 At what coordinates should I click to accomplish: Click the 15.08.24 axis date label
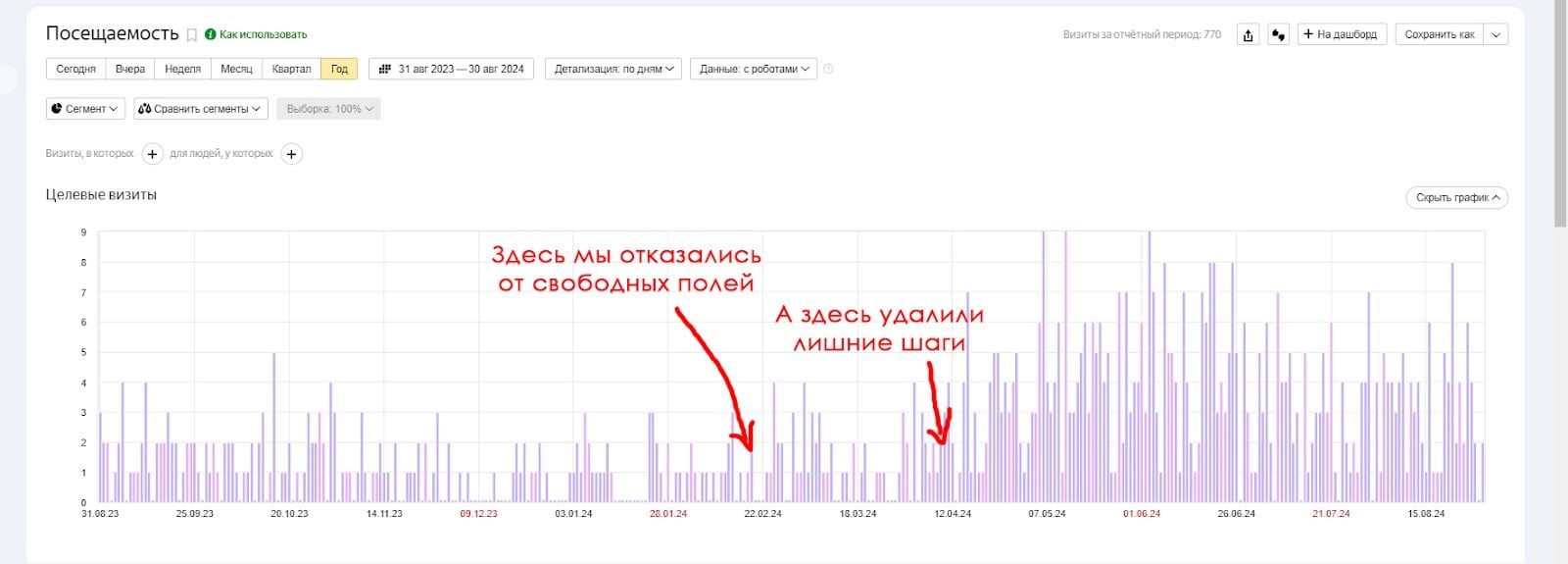(1426, 514)
